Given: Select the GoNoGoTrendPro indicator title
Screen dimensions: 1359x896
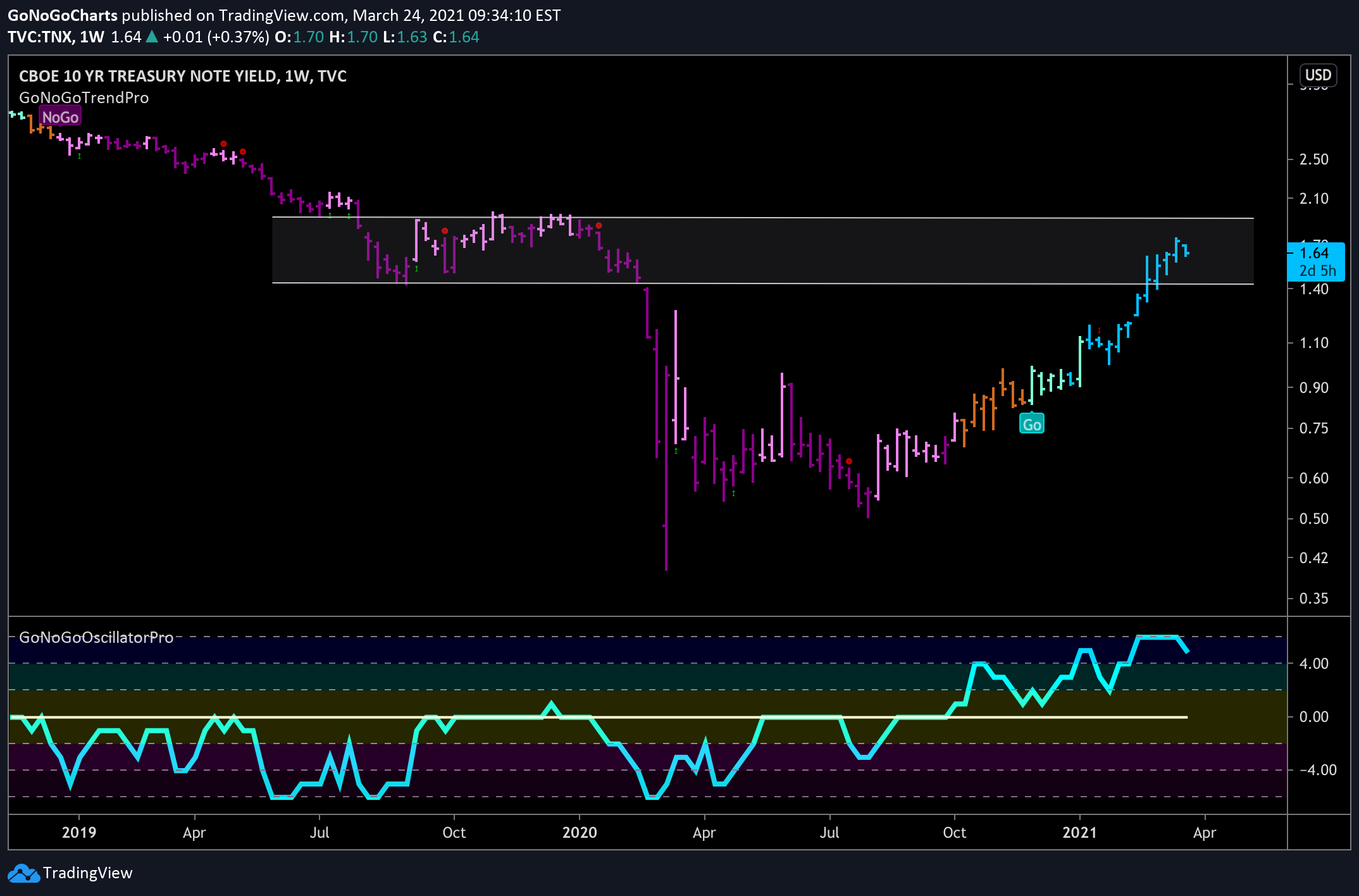Looking at the screenshot, I should coord(84,97).
